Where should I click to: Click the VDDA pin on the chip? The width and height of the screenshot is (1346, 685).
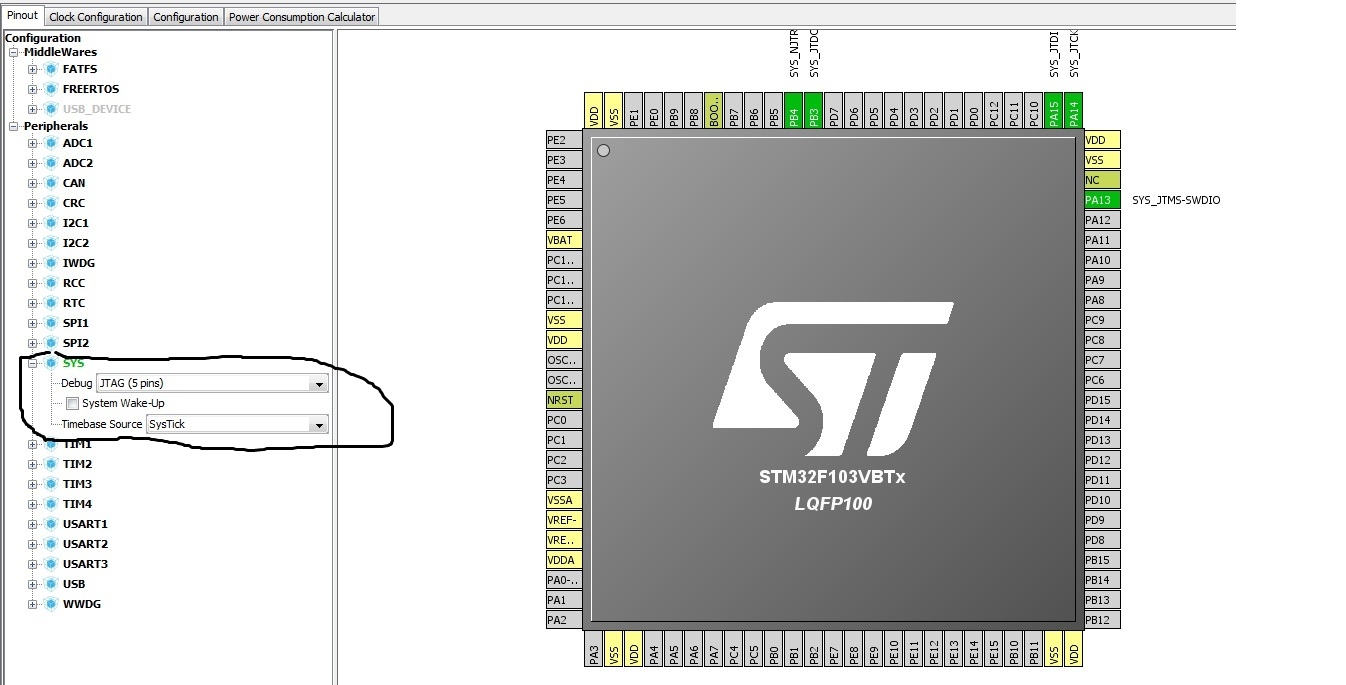pos(563,560)
